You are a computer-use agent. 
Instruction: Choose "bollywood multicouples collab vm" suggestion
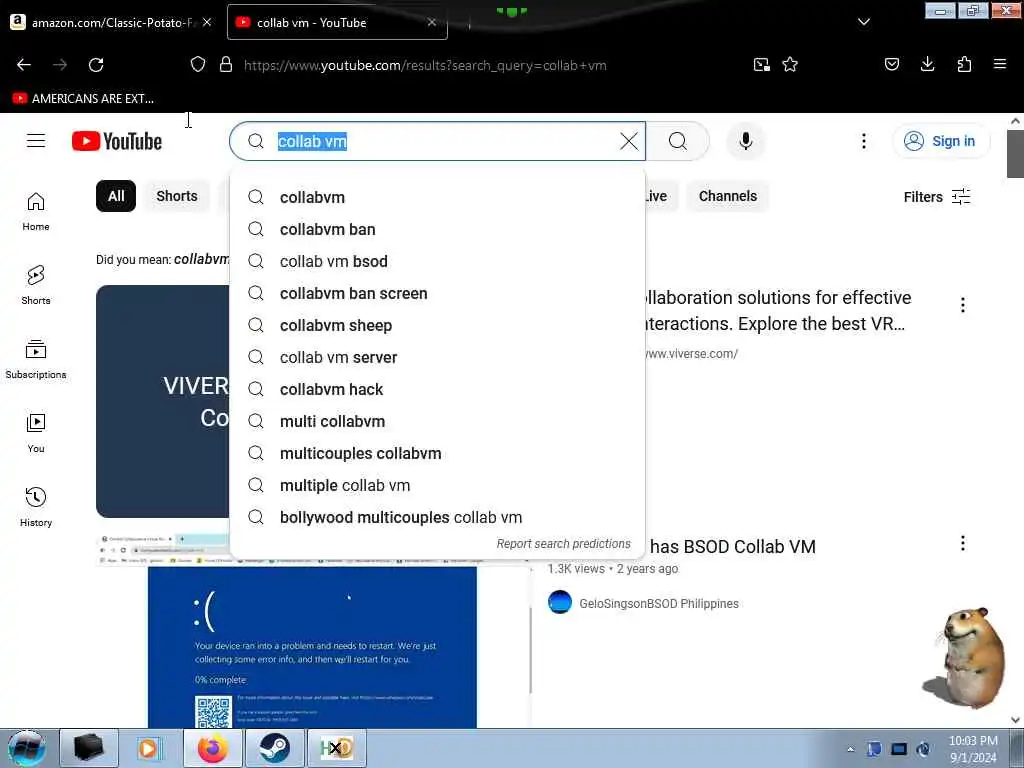[x=438, y=517]
